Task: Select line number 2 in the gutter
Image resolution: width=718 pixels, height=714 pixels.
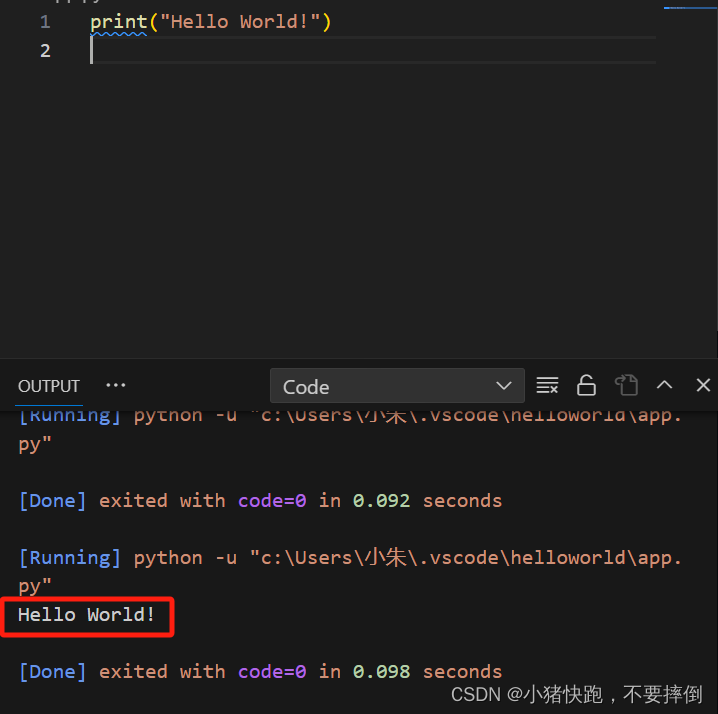Action: tap(45, 50)
